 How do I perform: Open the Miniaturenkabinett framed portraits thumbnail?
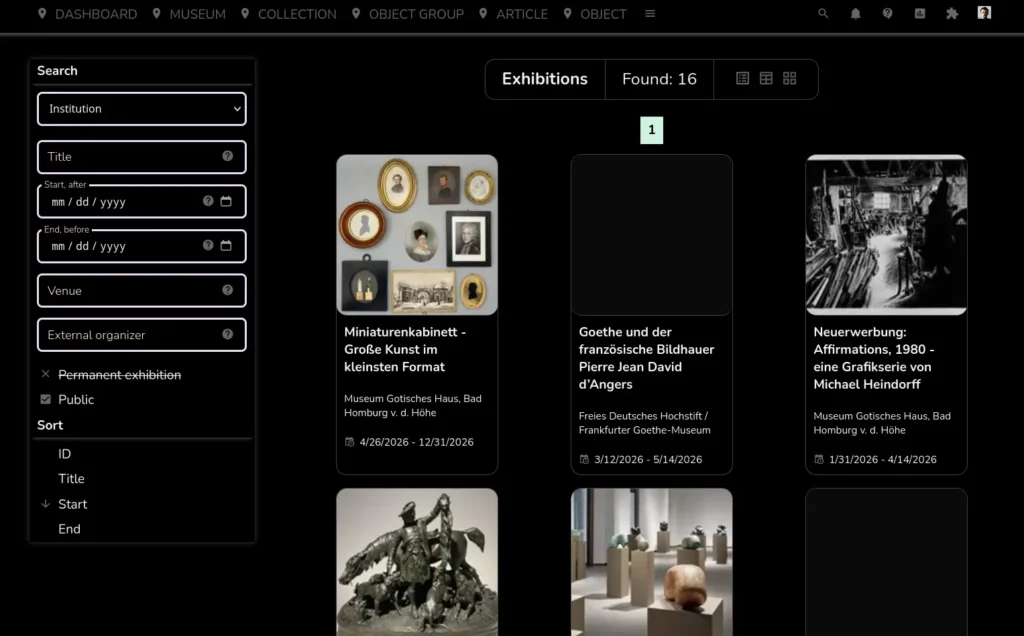coord(417,235)
